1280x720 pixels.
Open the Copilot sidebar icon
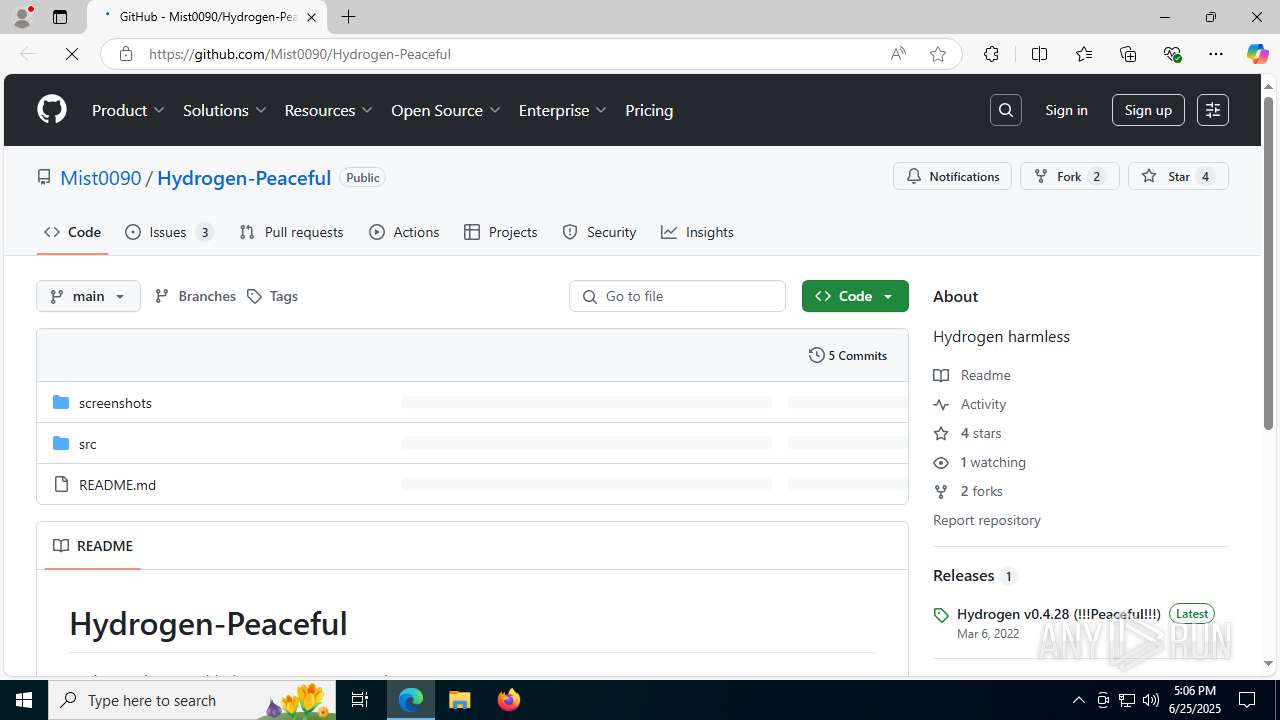pyautogui.click(x=1257, y=54)
